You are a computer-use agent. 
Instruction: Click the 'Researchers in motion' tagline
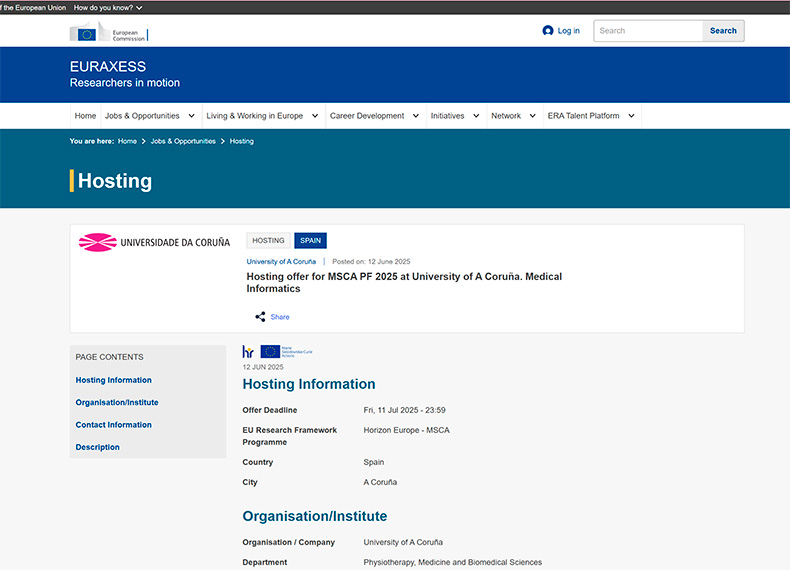point(125,83)
